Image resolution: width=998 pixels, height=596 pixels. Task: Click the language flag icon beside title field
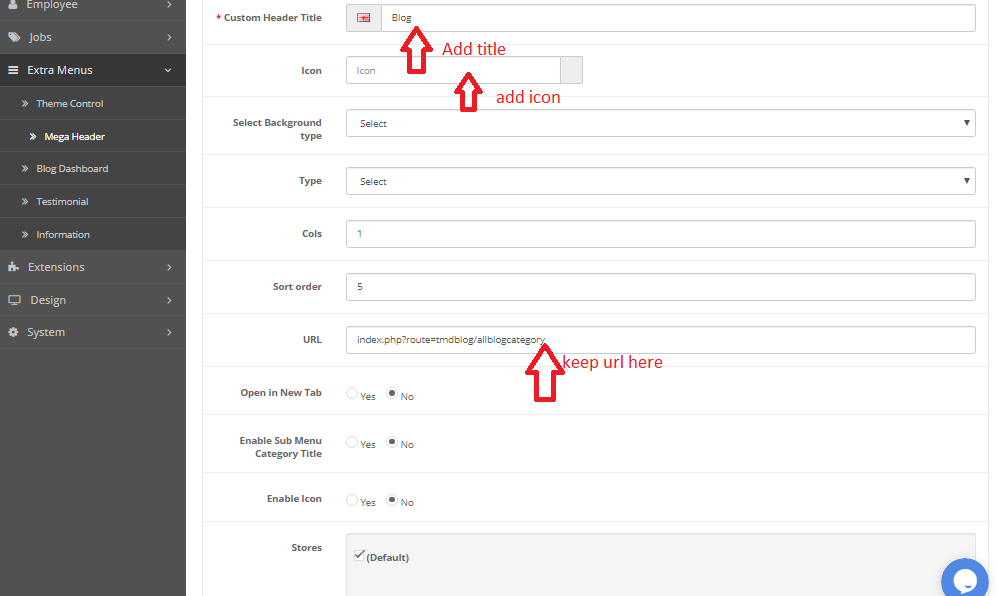[363, 18]
